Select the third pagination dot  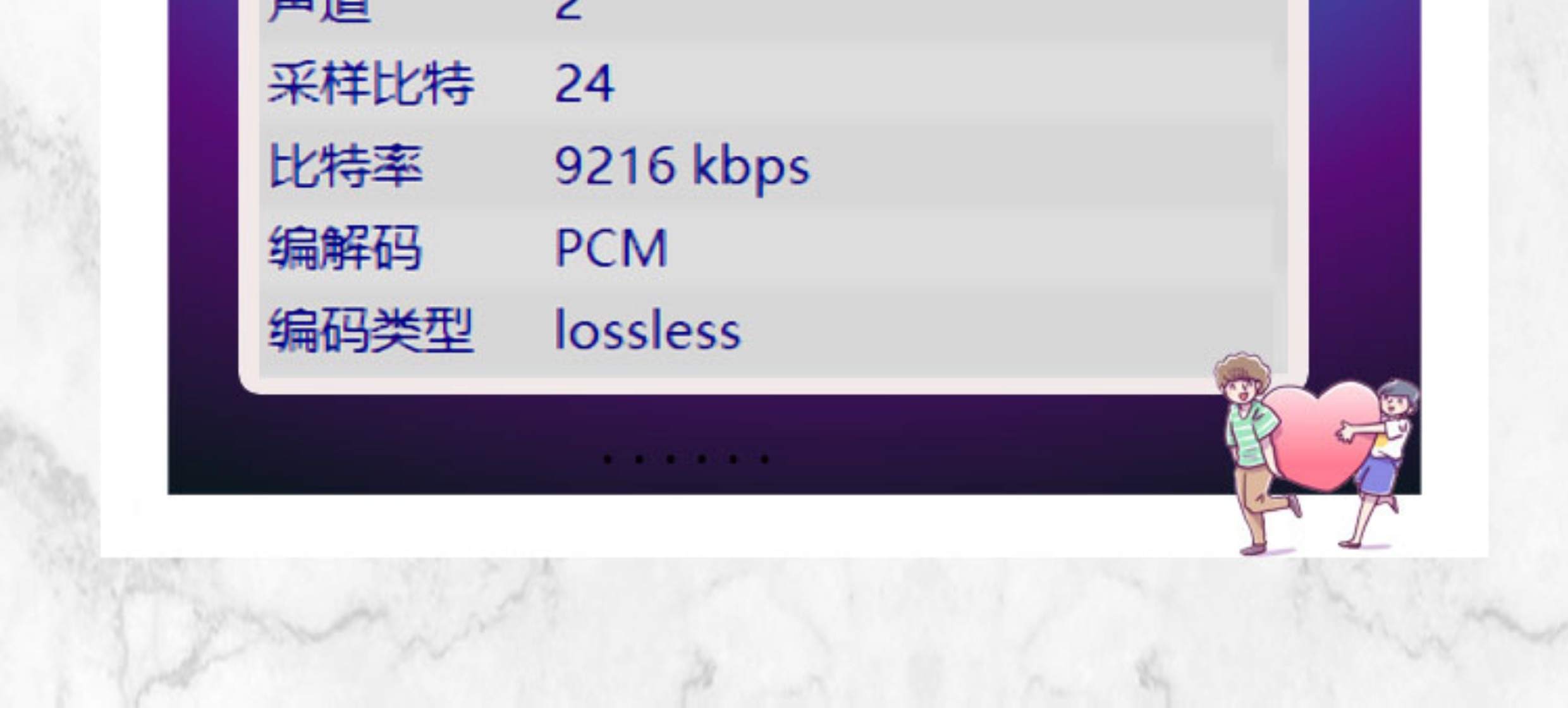(x=670, y=459)
